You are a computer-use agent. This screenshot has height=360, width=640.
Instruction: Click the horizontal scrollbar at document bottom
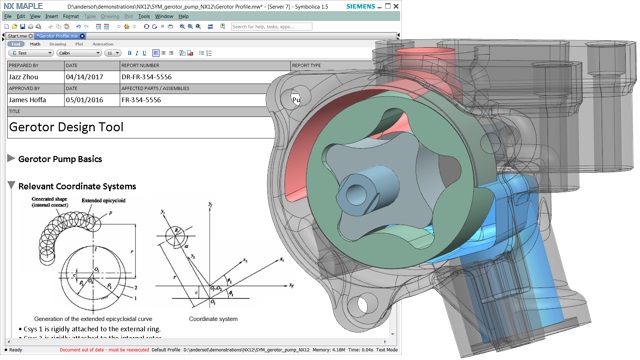pos(196,341)
